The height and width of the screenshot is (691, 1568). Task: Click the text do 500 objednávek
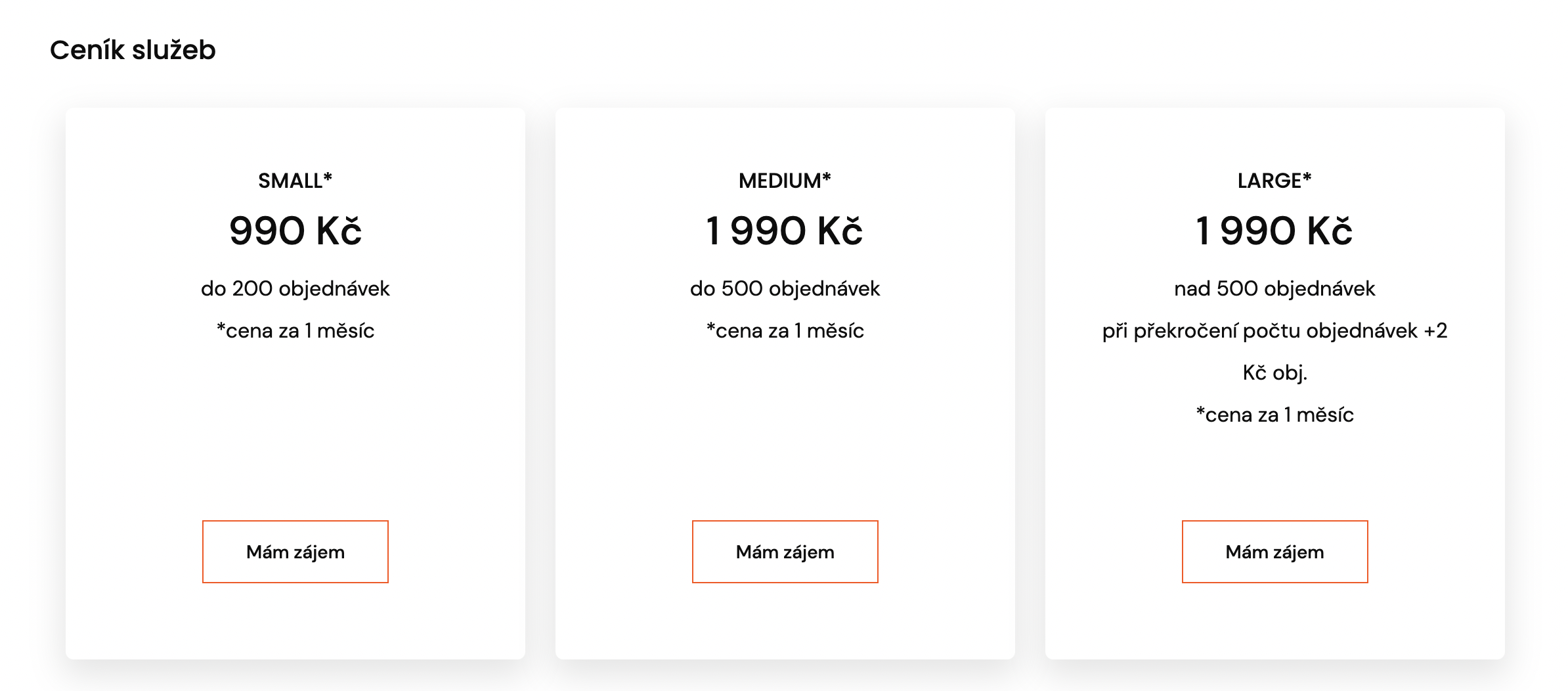tap(785, 288)
